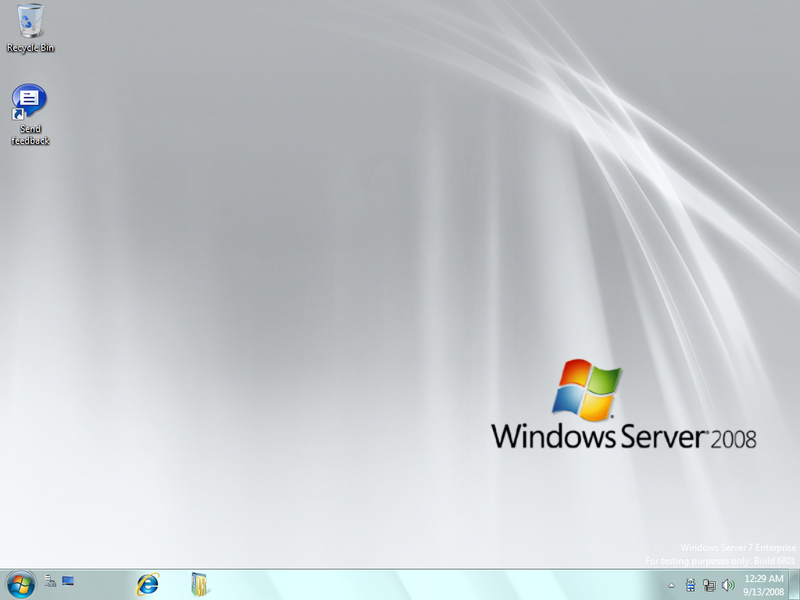Screen dimensions: 800x600
Task: Click the Show Desktop quick launch icon
Action: click(x=68, y=581)
